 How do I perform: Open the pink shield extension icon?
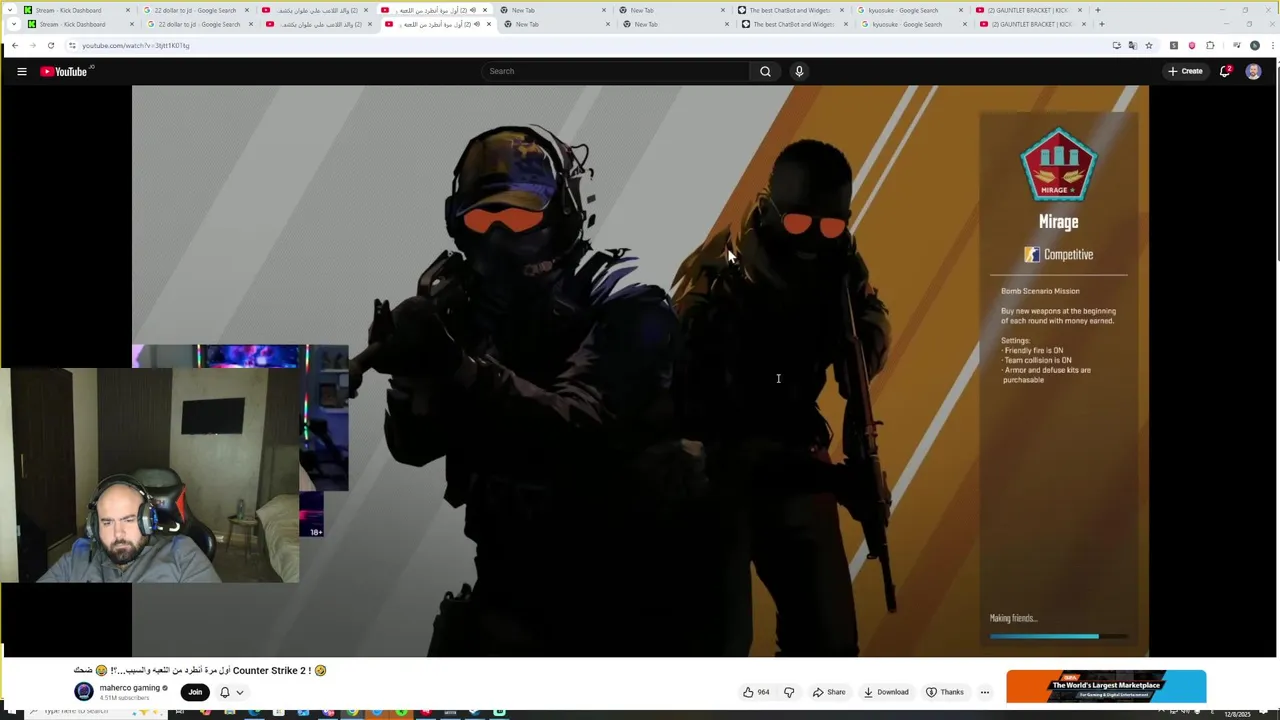pyautogui.click(x=1191, y=45)
